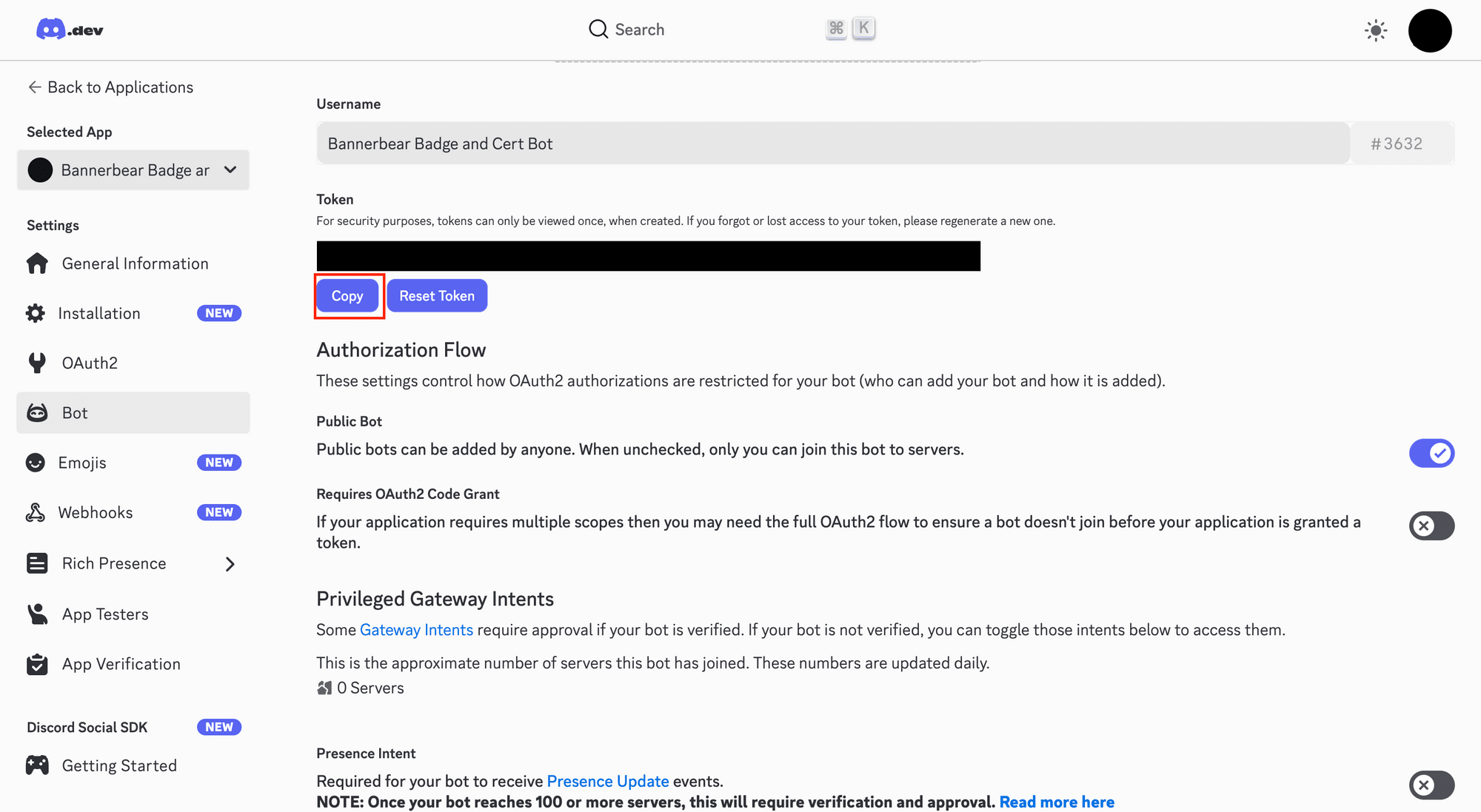Click the Bot settings icon
The height and width of the screenshot is (812, 1481).
pyautogui.click(x=36, y=412)
